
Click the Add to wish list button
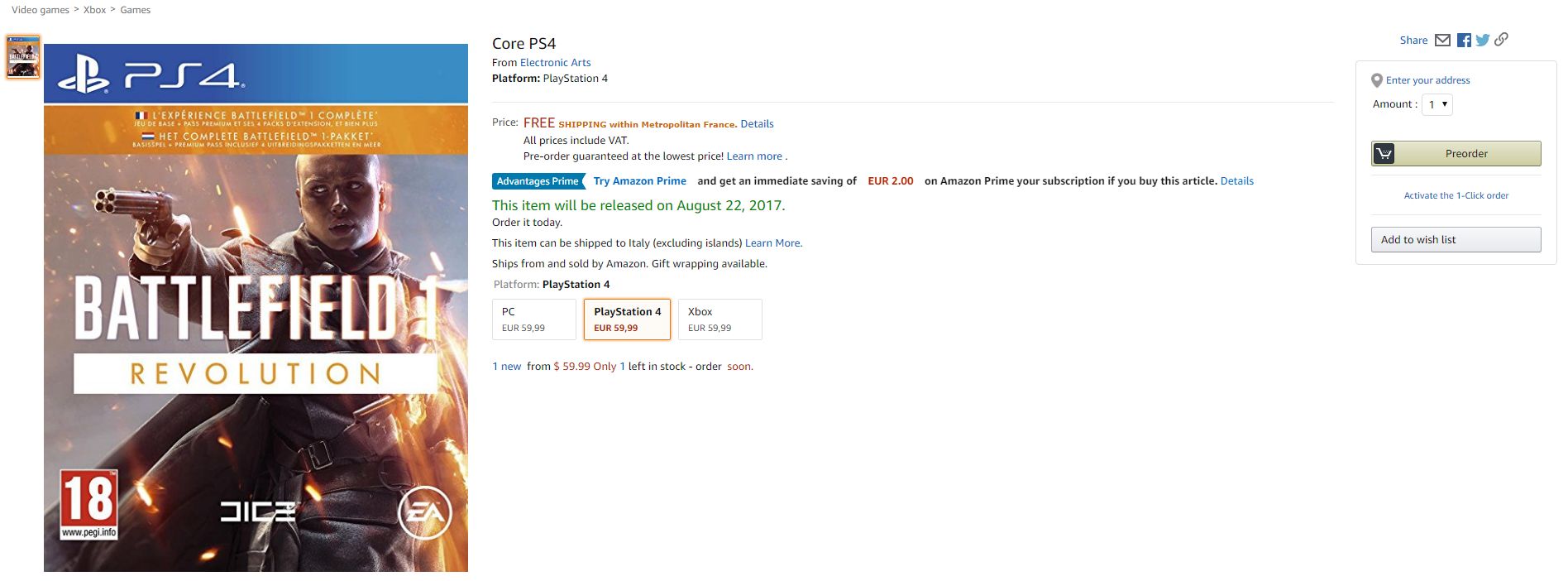pos(1456,240)
